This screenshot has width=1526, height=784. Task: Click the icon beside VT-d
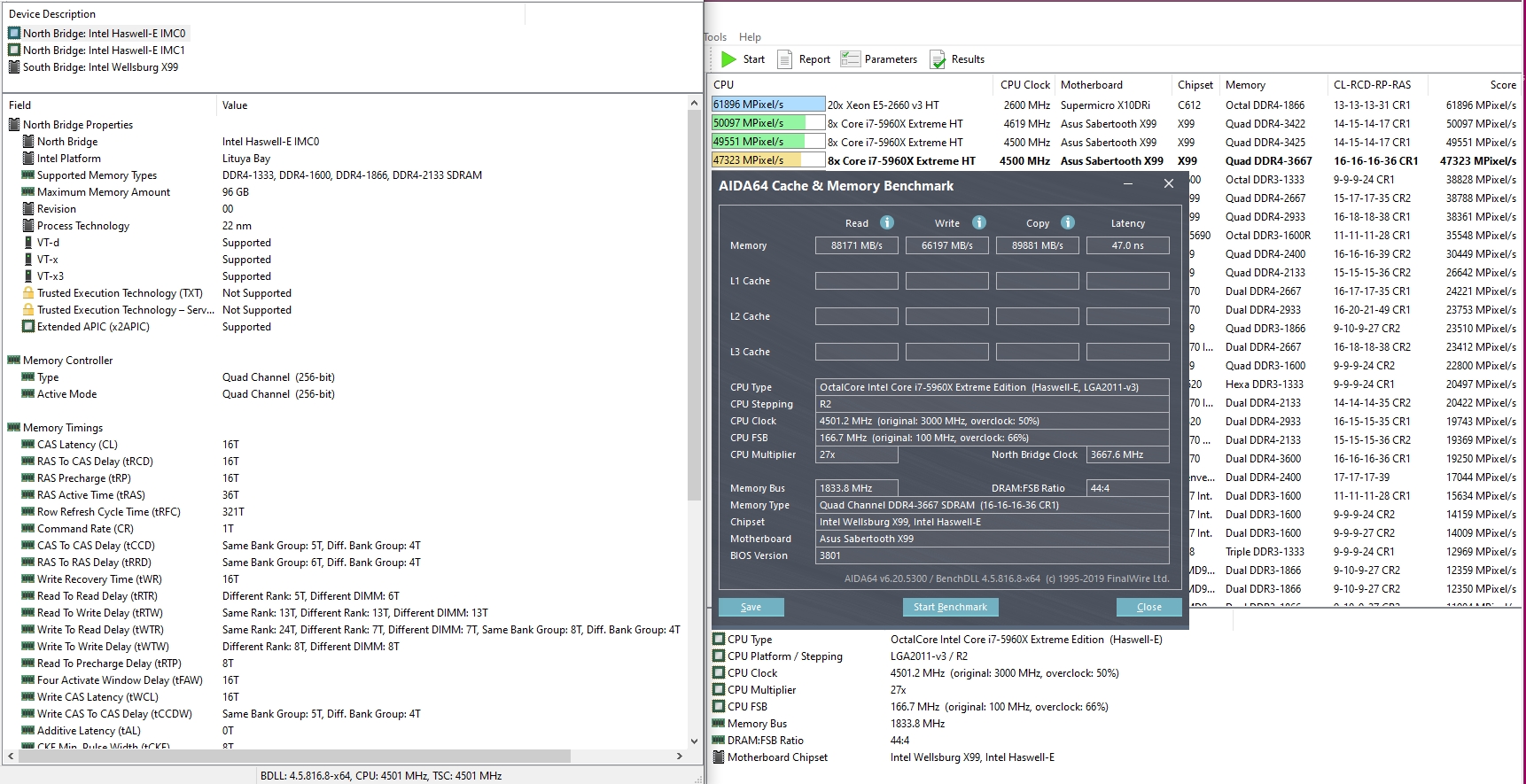(x=28, y=243)
